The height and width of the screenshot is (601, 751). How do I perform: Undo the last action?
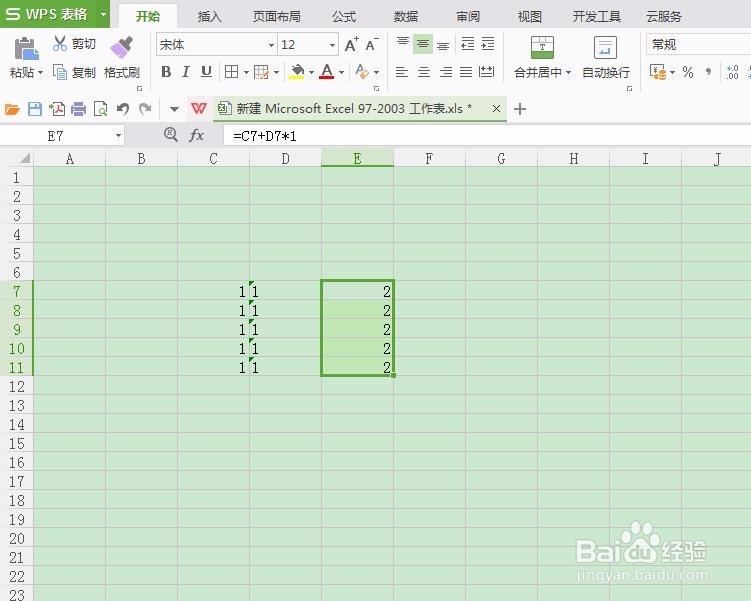tap(123, 109)
